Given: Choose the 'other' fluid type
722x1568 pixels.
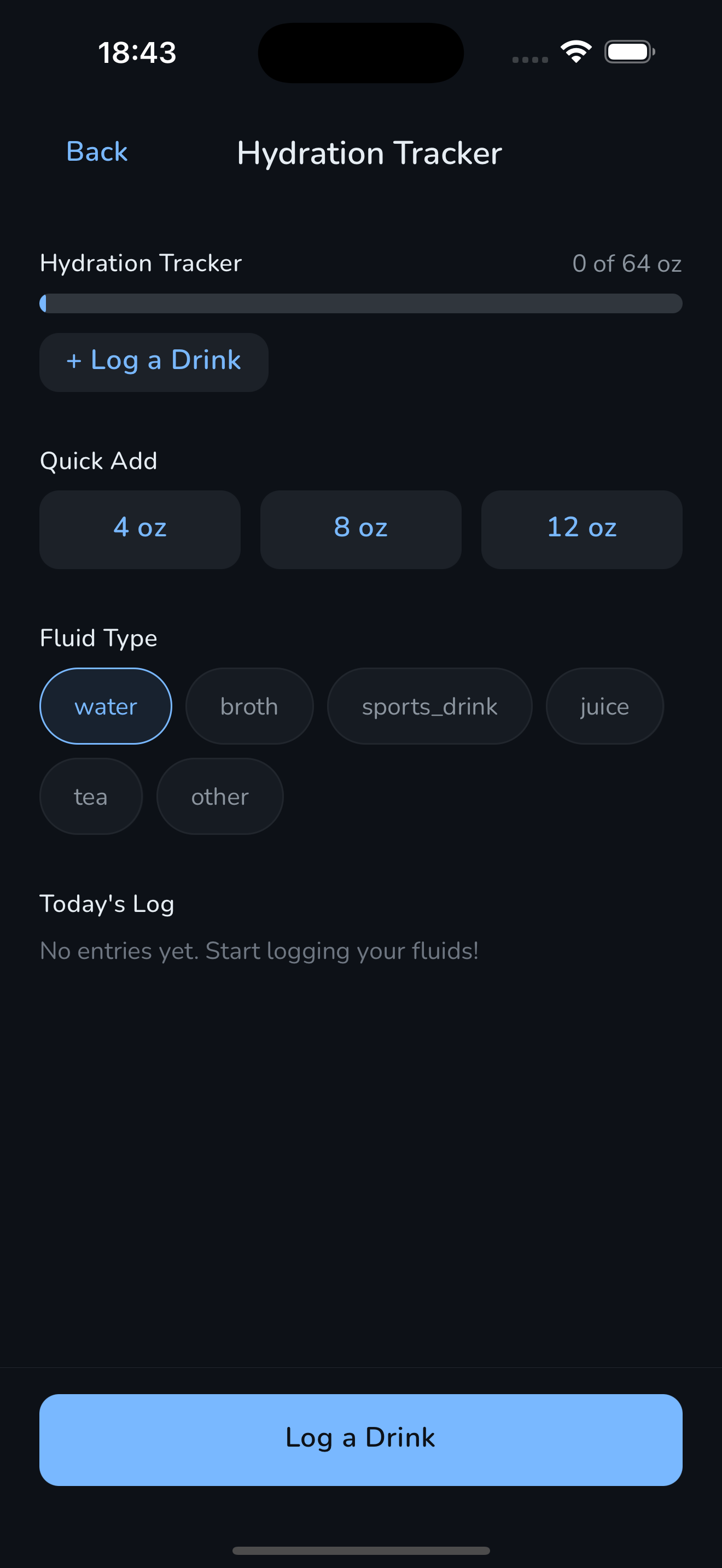Looking at the screenshot, I should point(220,796).
